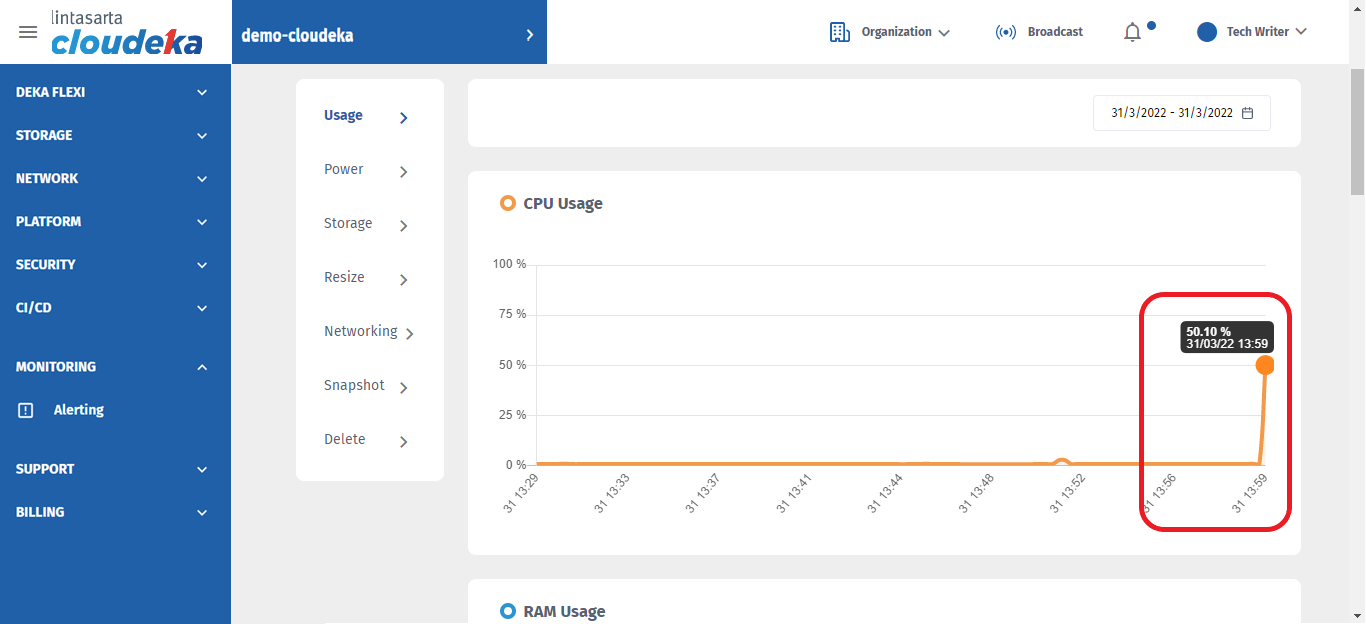The height and width of the screenshot is (624, 1366).
Task: Toggle the RAM Usage legend marker
Action: click(507, 611)
